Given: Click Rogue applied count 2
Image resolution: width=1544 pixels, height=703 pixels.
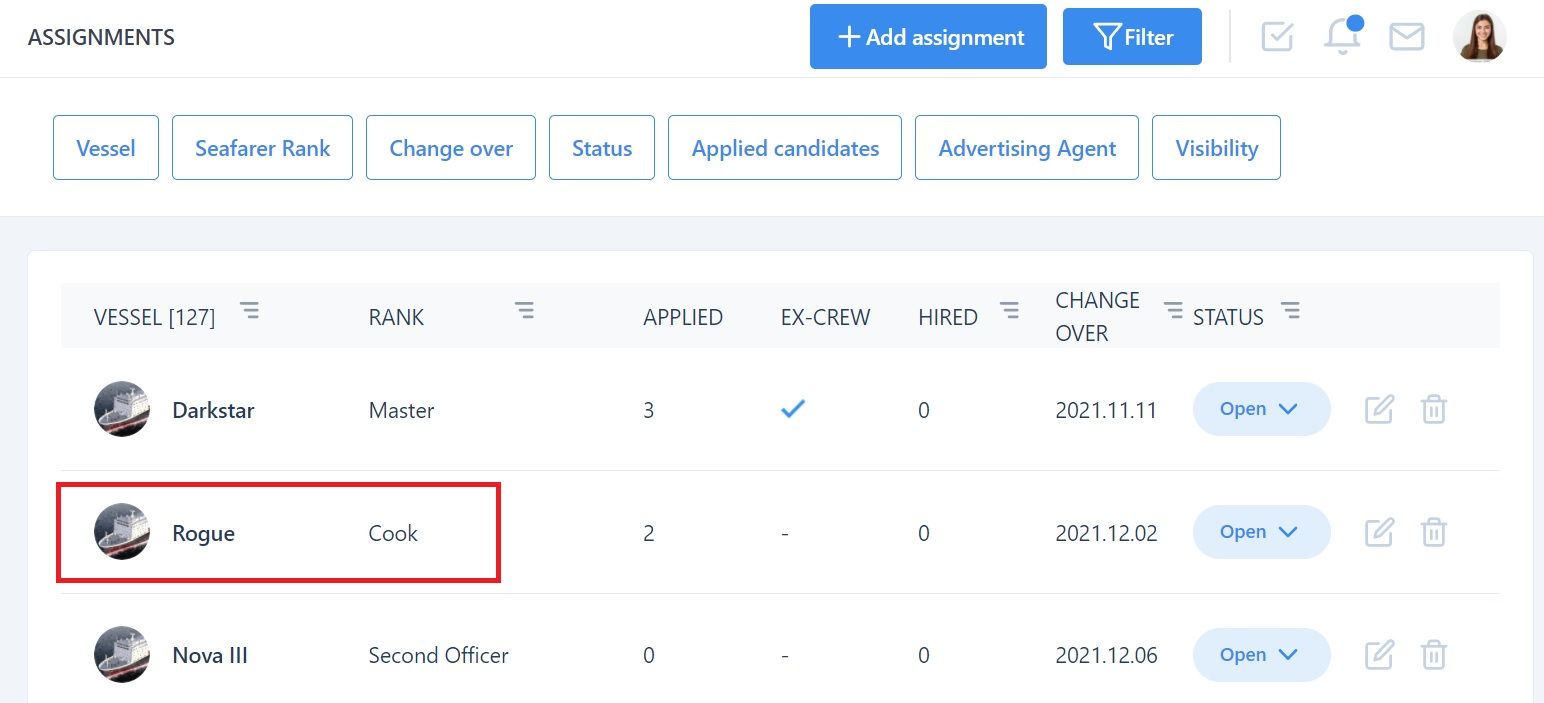Looking at the screenshot, I should (x=649, y=533).
